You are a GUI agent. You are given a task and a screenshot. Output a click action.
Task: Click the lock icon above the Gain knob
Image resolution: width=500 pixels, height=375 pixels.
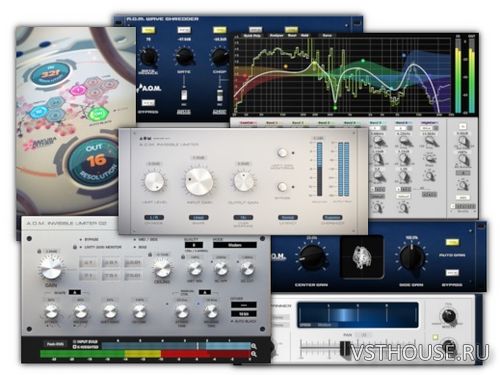[x=39, y=251]
